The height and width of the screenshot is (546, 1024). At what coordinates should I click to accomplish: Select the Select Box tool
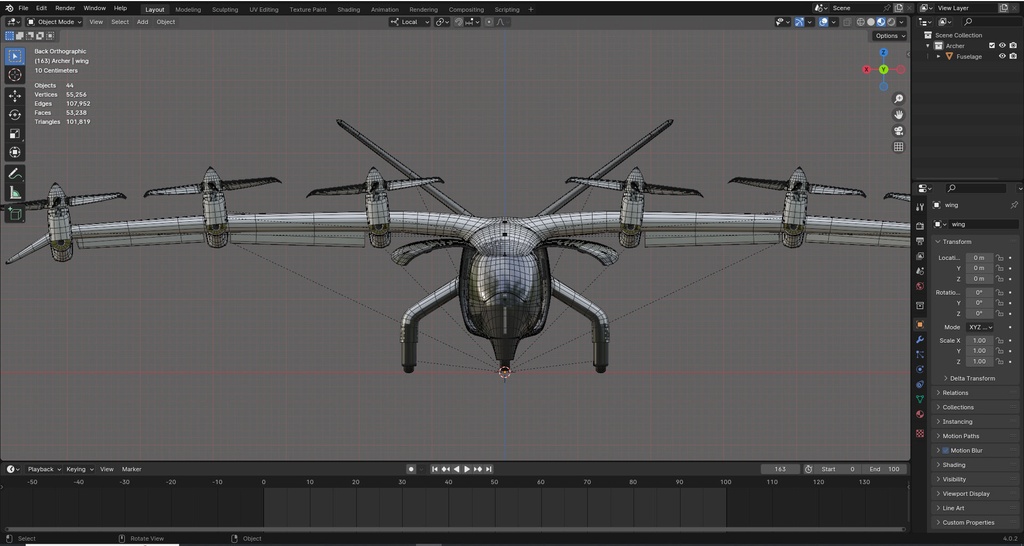pos(15,56)
